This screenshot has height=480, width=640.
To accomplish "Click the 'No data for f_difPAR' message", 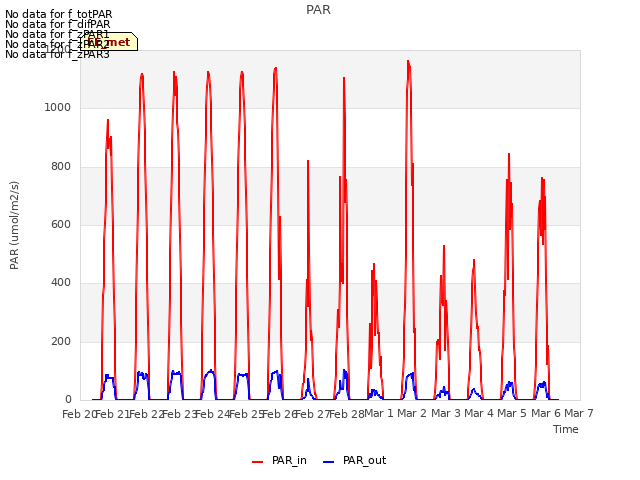I will pyautogui.click(x=58, y=24).
